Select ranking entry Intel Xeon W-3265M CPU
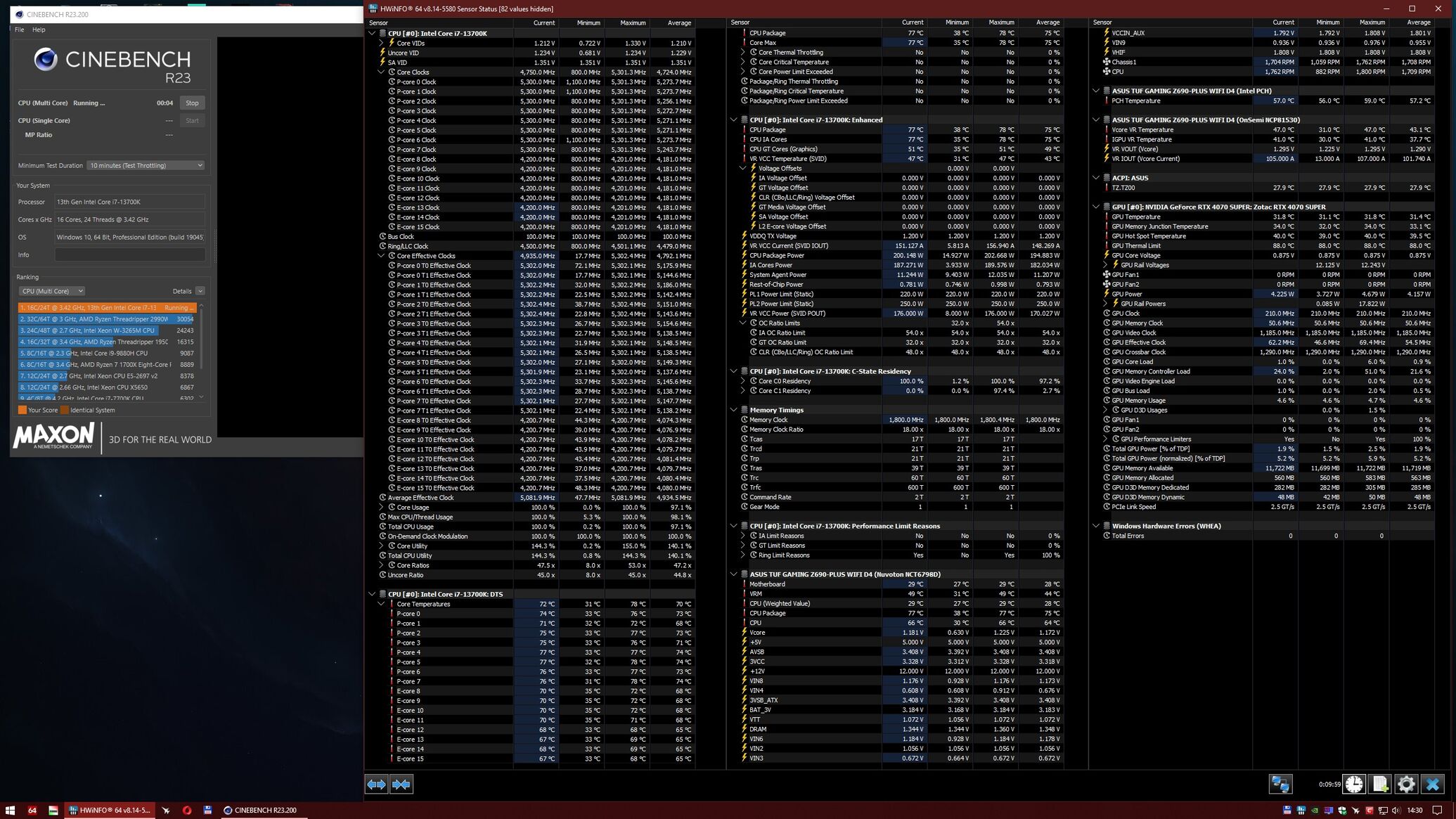 coord(107,330)
